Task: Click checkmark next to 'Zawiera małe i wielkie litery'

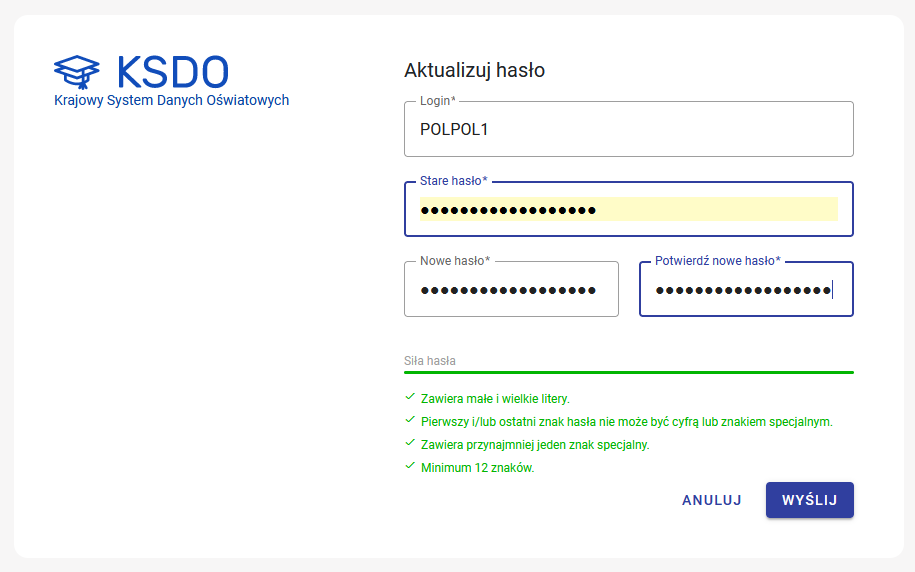Action: (x=409, y=397)
